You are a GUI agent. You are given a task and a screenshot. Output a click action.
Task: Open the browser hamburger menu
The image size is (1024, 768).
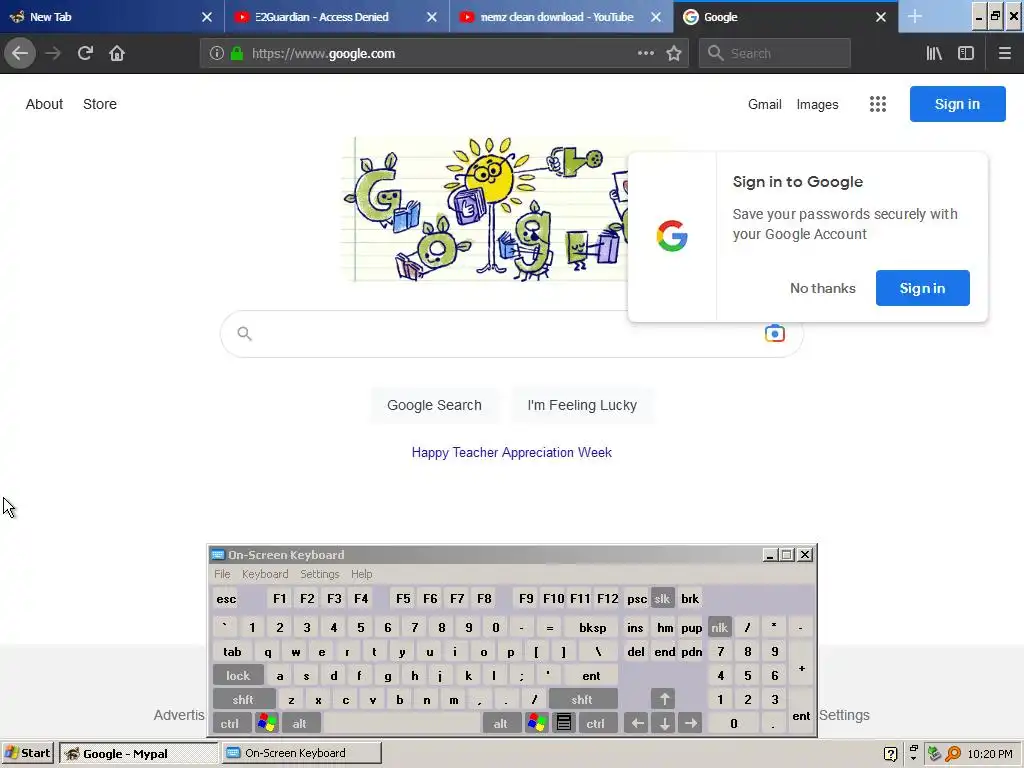pyautogui.click(x=1004, y=54)
